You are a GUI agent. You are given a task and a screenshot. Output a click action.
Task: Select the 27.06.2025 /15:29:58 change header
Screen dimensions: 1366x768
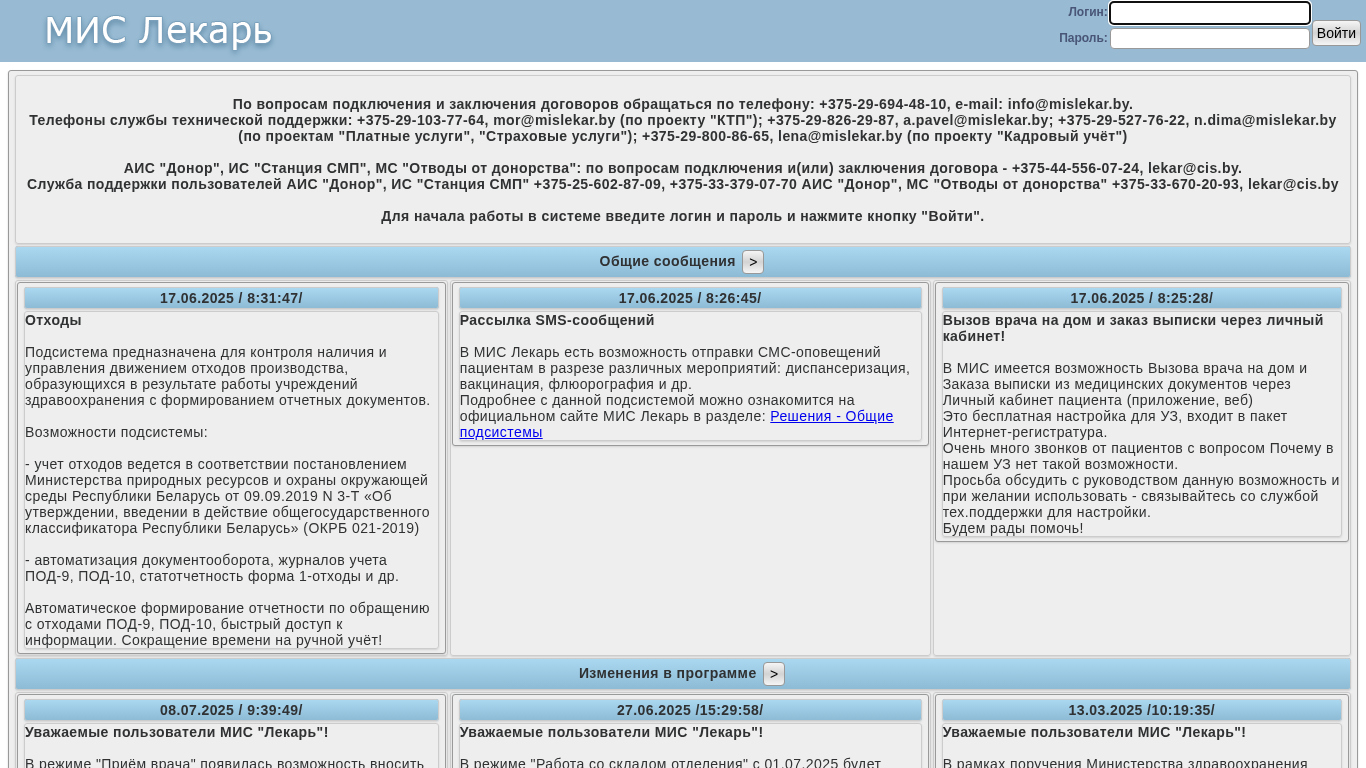tap(690, 710)
